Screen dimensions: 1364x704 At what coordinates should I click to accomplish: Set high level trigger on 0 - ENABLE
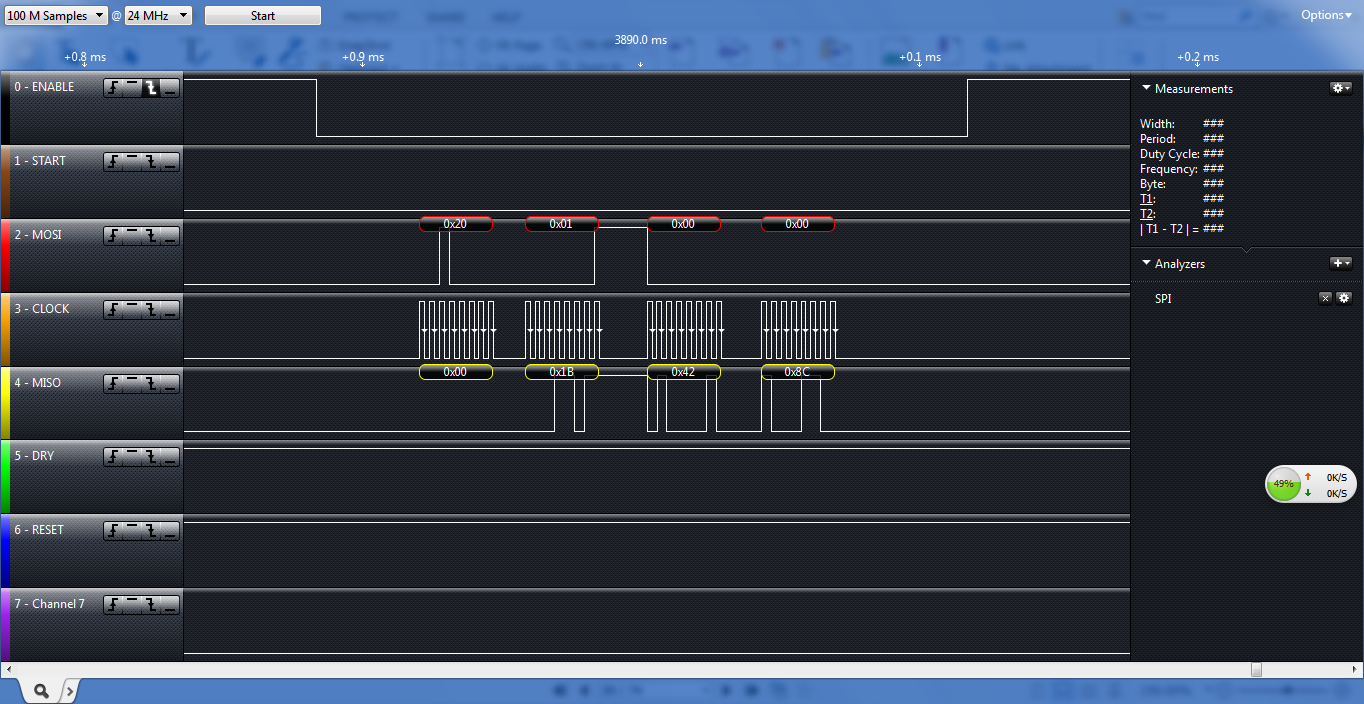click(x=132, y=88)
